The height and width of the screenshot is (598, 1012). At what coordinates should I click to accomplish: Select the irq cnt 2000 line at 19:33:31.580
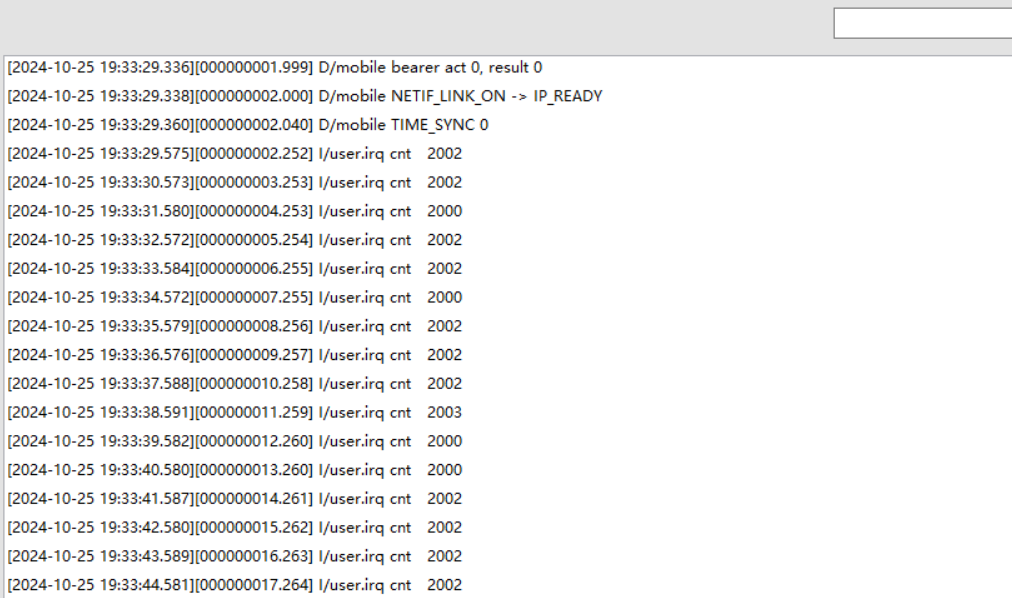pyautogui.click(x=235, y=211)
